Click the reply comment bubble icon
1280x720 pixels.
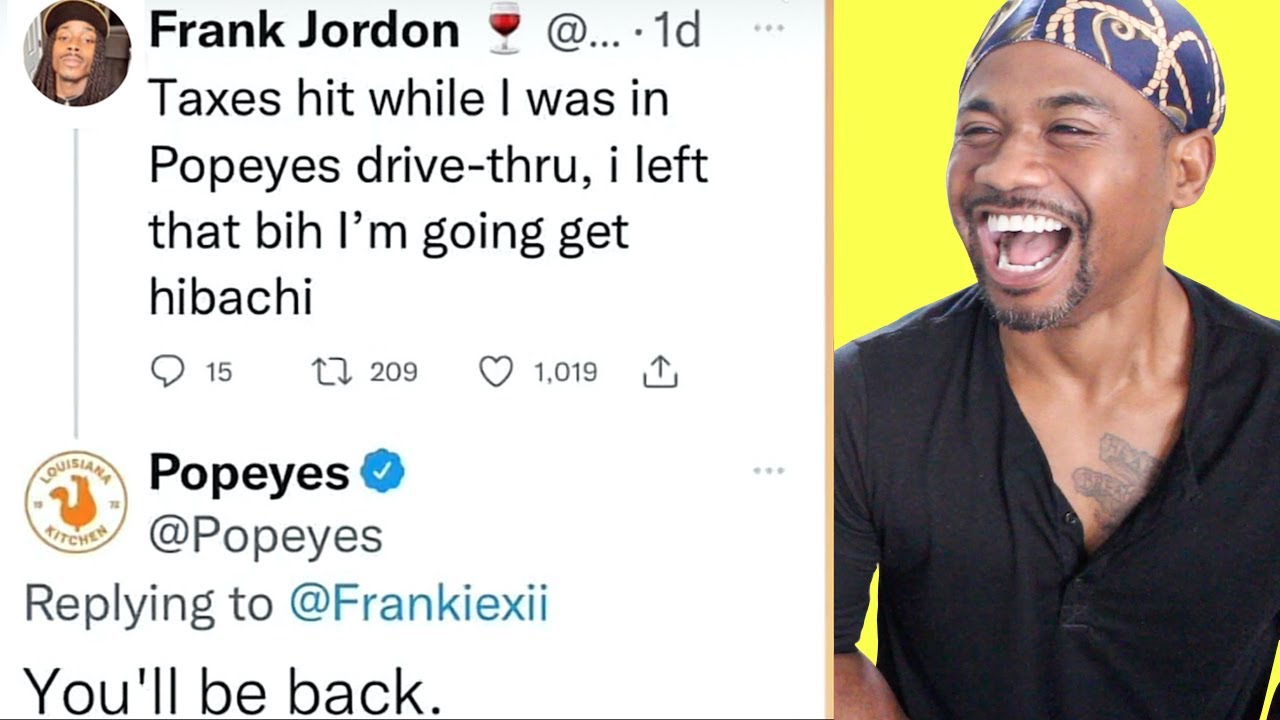168,372
